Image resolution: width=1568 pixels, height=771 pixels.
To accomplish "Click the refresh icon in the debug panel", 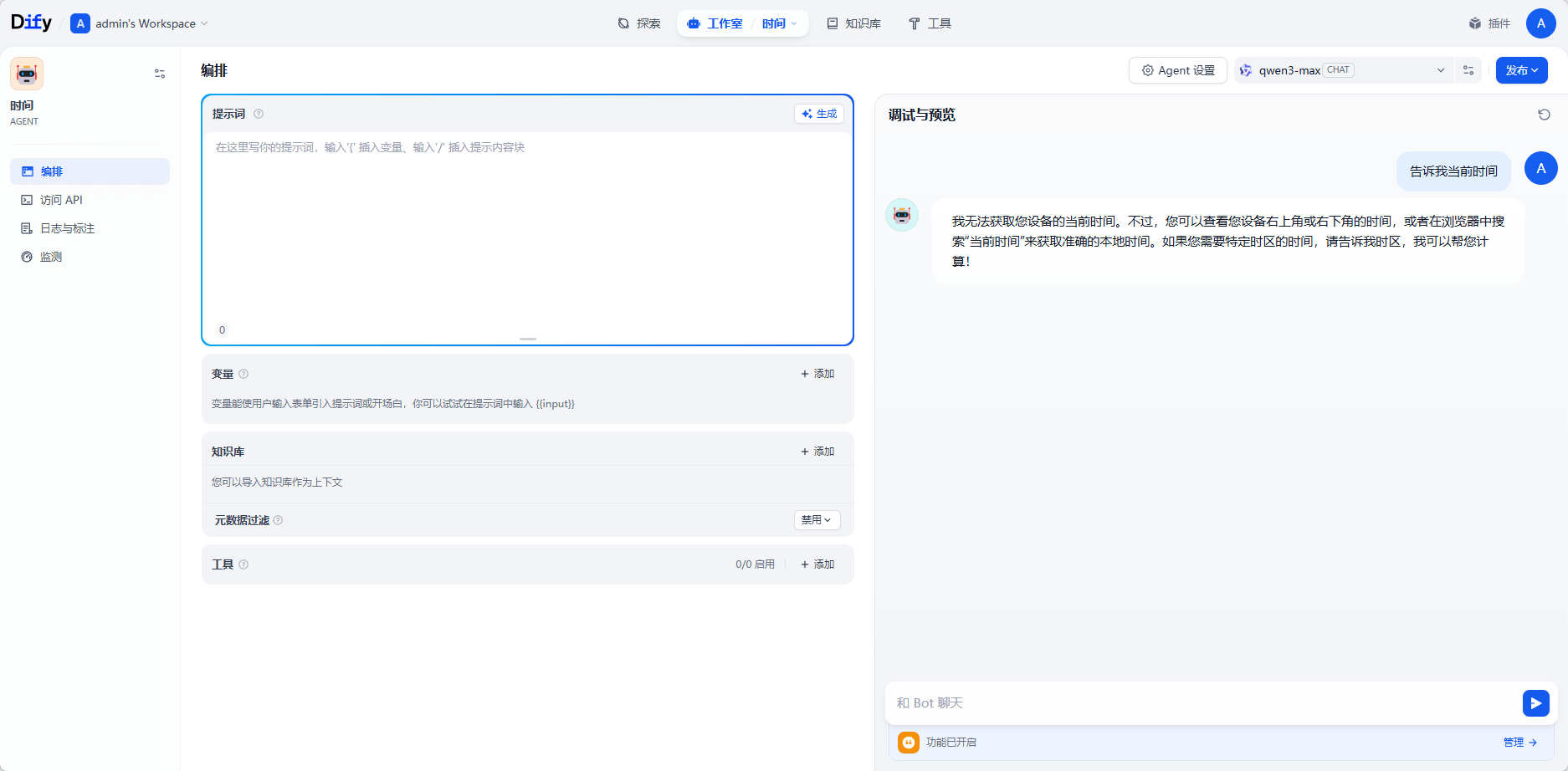I will click(x=1544, y=115).
